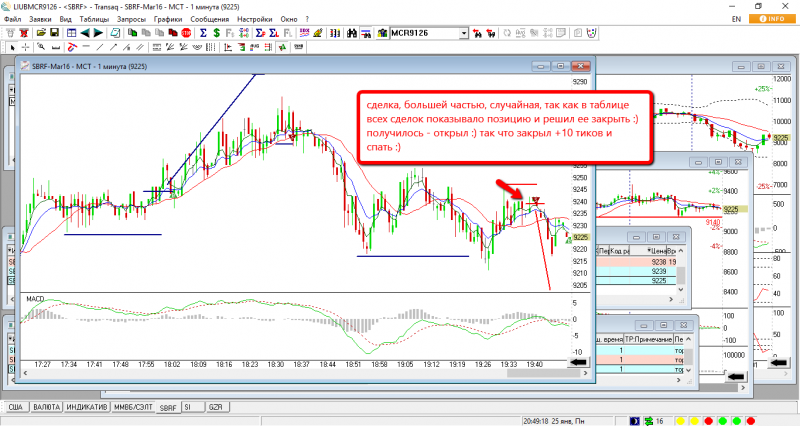This screenshot has height=426, width=800.
Task: Click the red X cancel orders icon
Action: [23, 33]
